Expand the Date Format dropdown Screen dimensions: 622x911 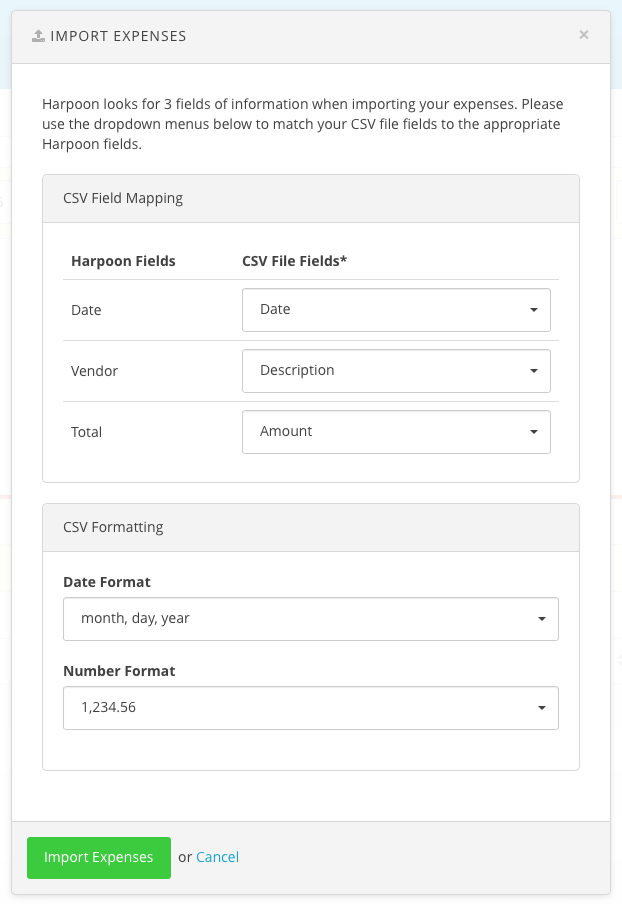coord(310,619)
